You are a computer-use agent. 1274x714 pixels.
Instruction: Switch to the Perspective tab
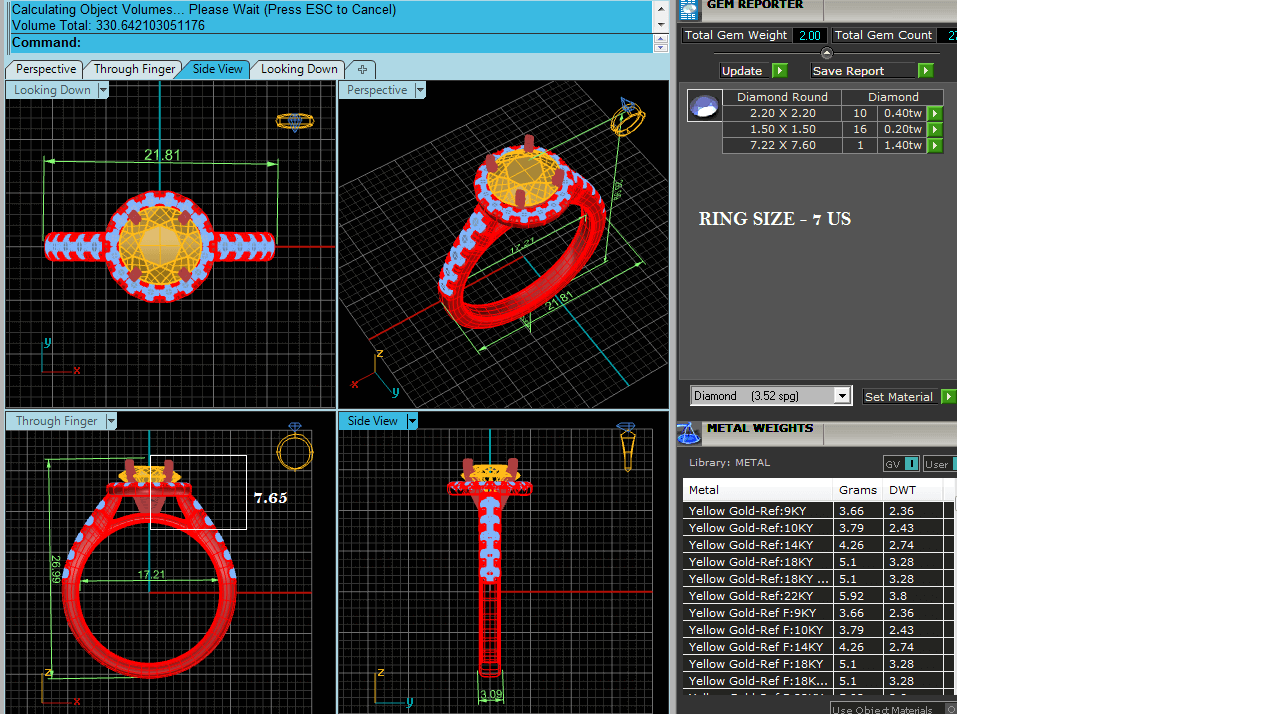point(46,69)
